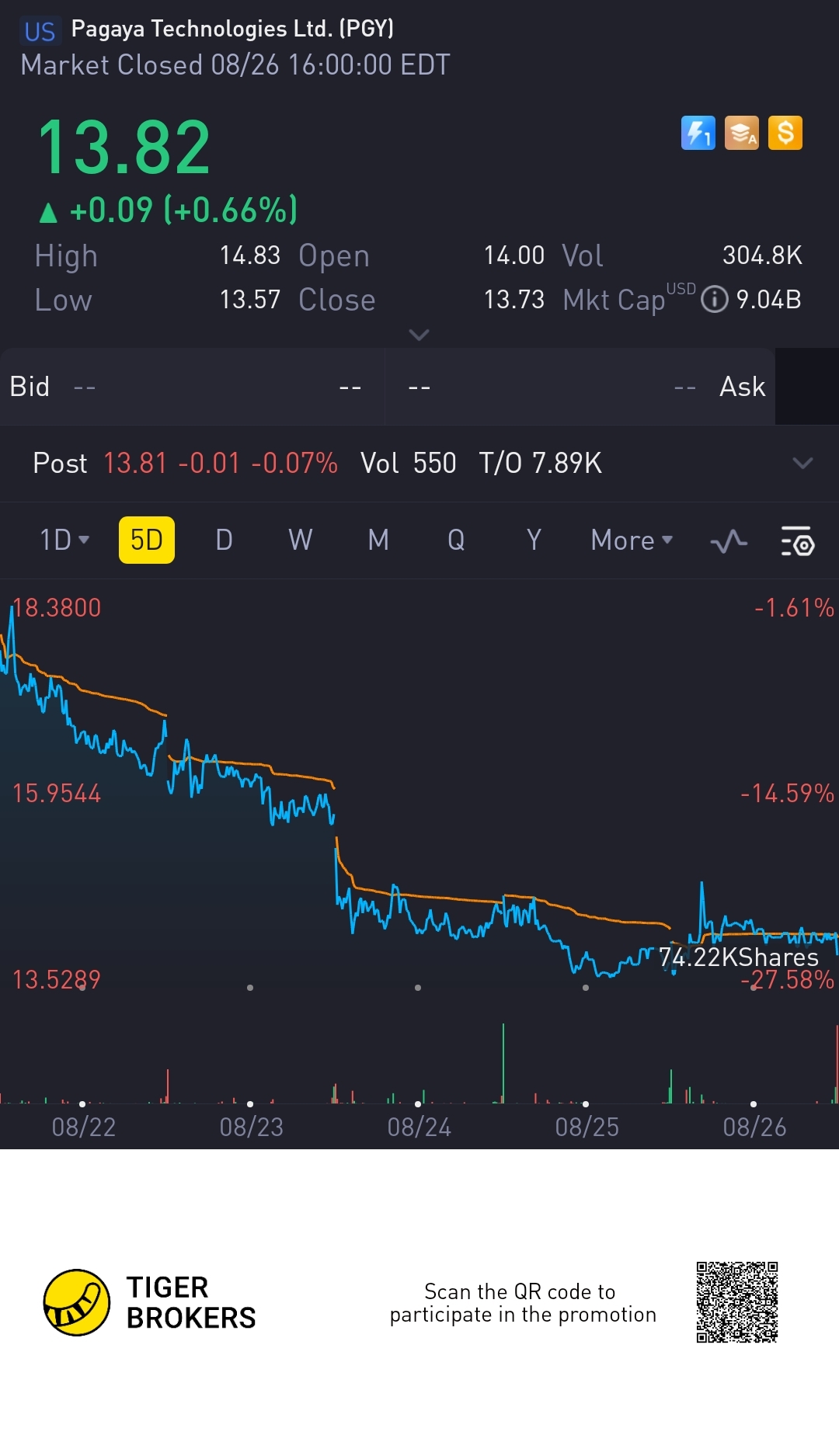Viewport: 839px width, 1456px height.
Task: Switch to the M monthly chart tab
Action: point(378,540)
